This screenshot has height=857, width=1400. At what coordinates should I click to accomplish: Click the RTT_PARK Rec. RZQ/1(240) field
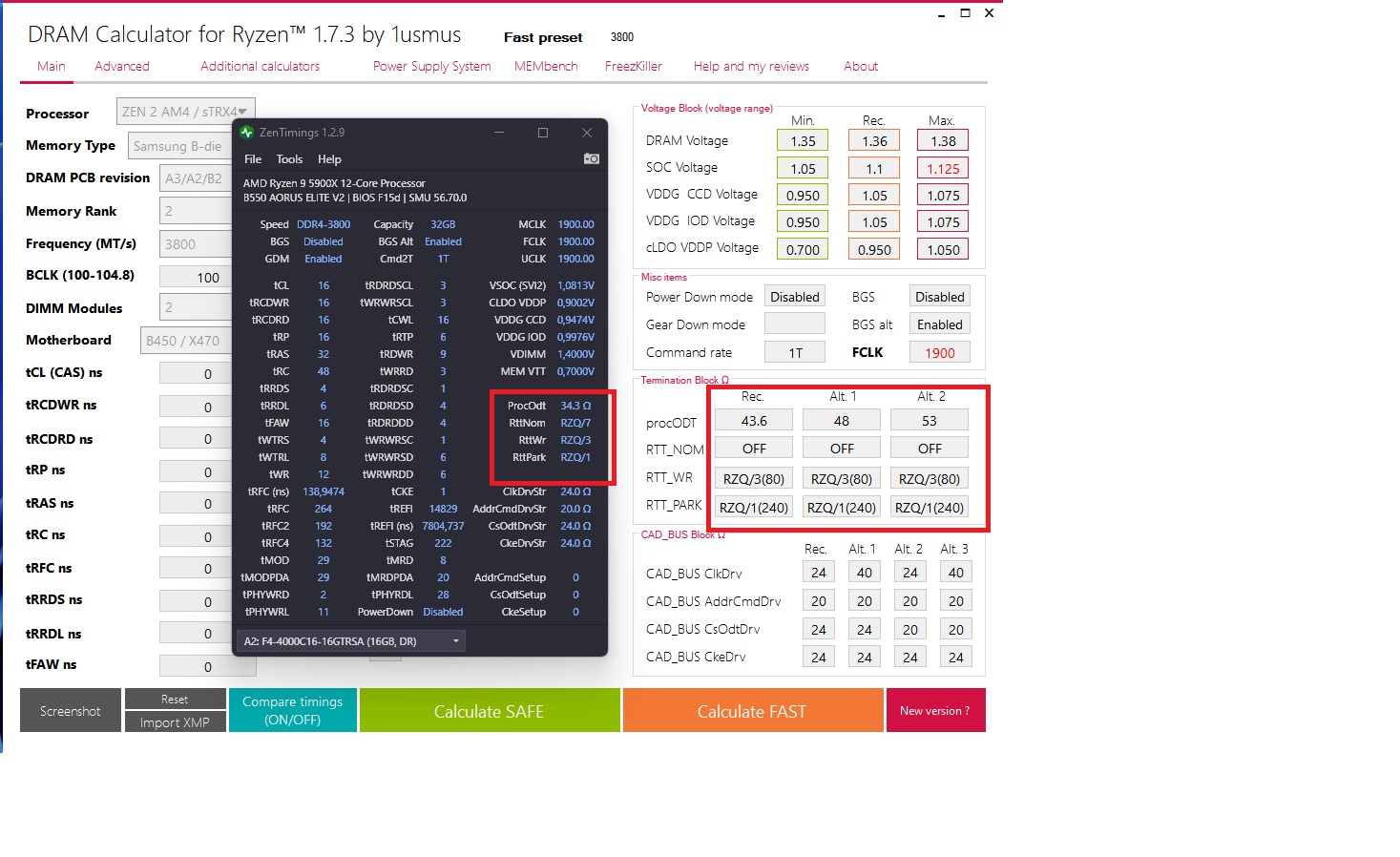[754, 507]
